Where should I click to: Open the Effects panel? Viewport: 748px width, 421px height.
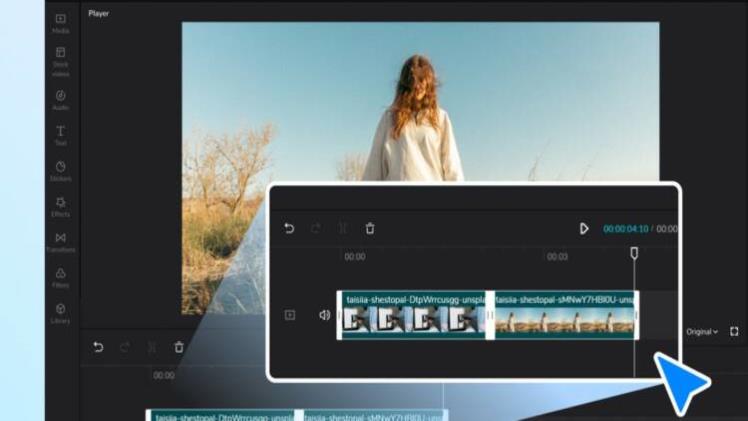[60, 206]
